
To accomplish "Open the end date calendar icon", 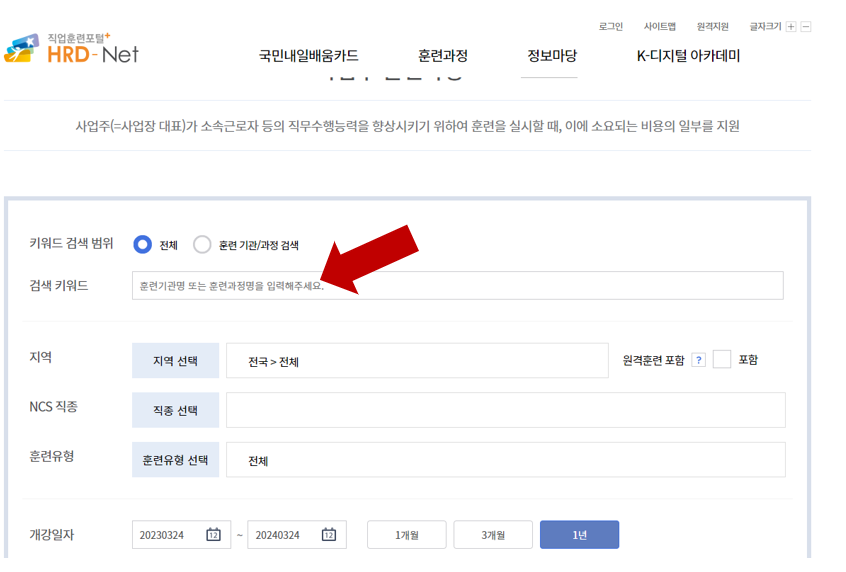I will (329, 535).
